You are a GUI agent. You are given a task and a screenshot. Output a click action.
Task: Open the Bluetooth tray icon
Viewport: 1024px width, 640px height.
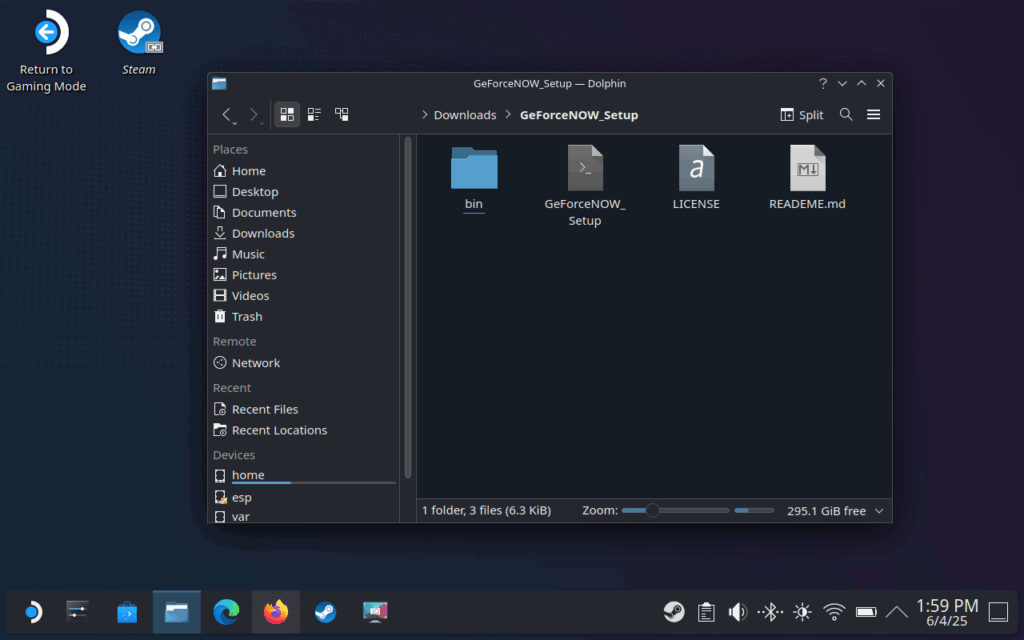click(770, 613)
